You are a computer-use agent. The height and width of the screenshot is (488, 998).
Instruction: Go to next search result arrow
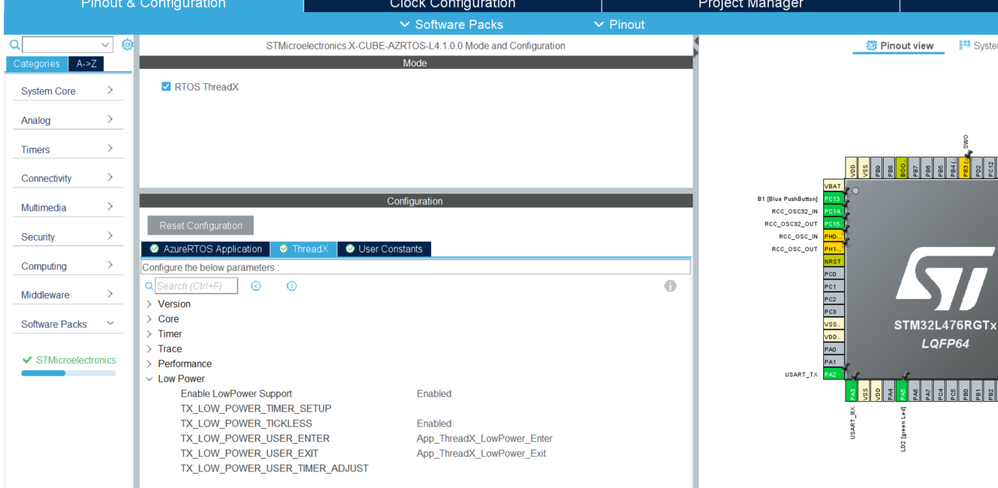point(292,286)
